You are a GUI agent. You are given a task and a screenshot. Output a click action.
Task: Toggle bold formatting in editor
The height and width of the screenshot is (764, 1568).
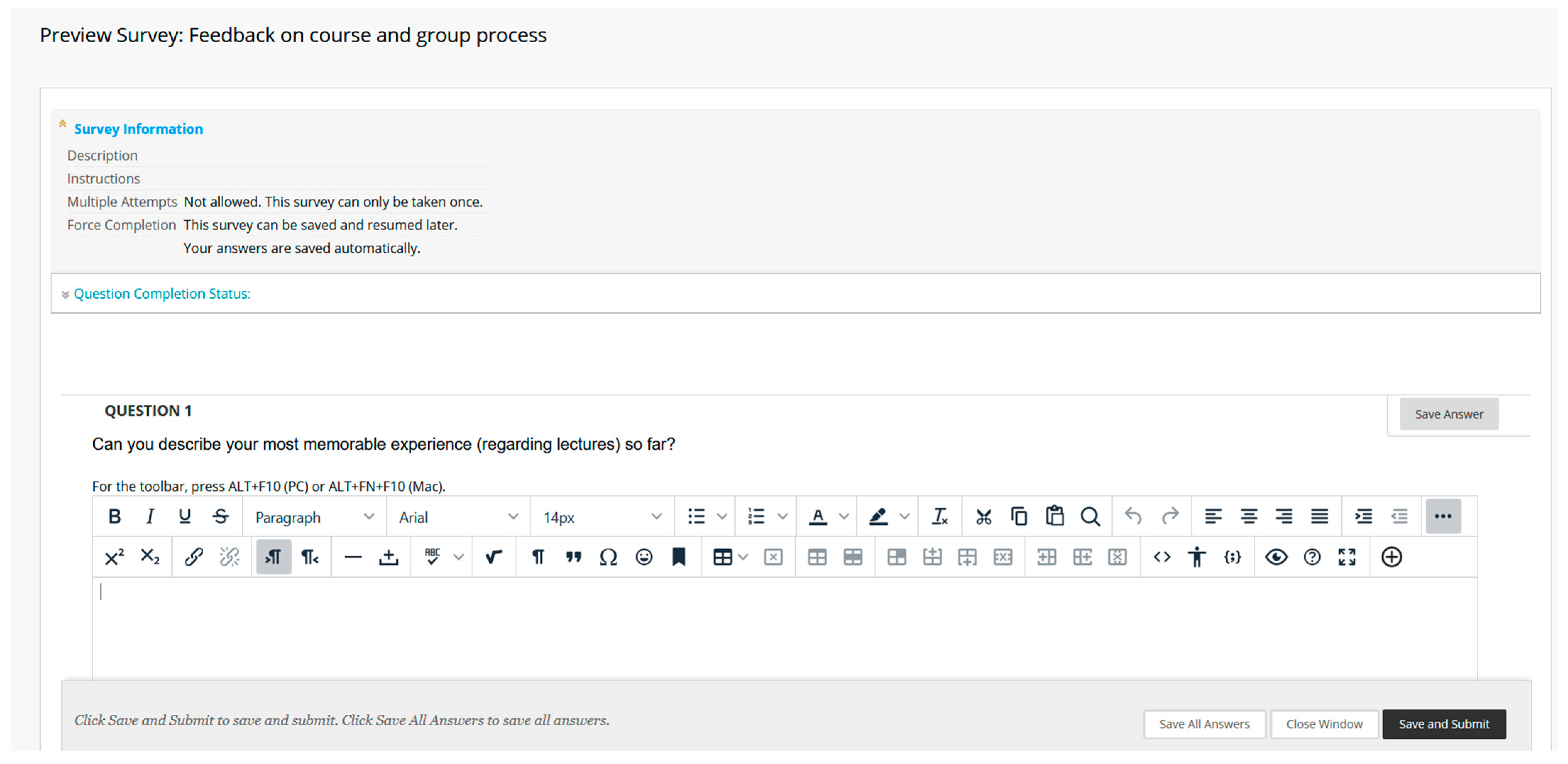tap(114, 517)
